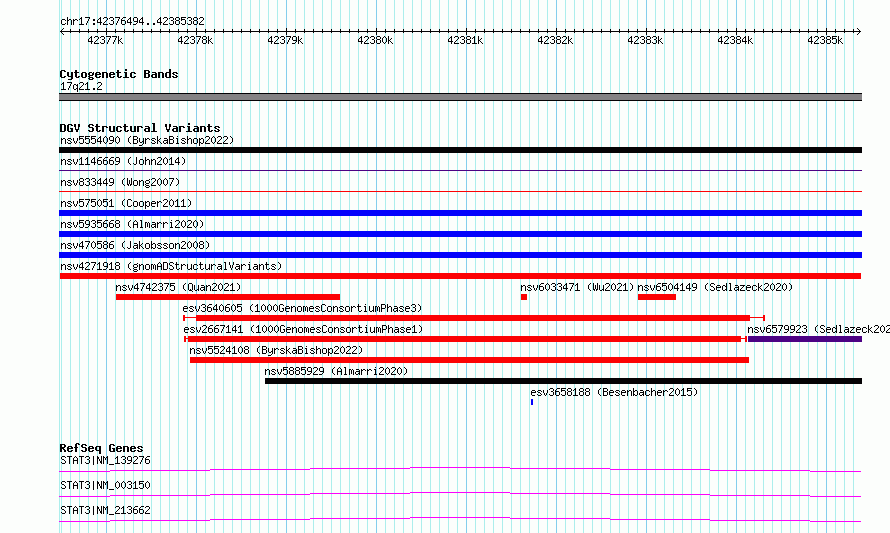The width and height of the screenshot is (890, 533).
Task: Click the nsv6504149 Sedlazeck2020 red bar
Action: [x=657, y=297]
